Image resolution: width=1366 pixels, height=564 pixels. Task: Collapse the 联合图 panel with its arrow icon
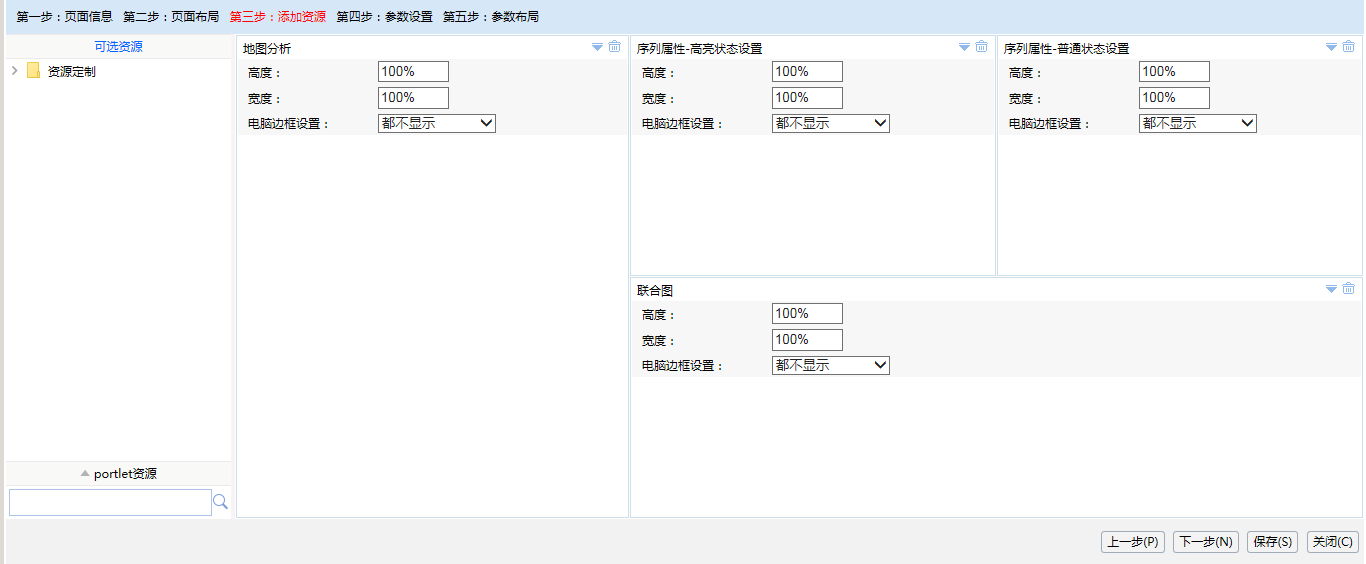(x=1332, y=289)
